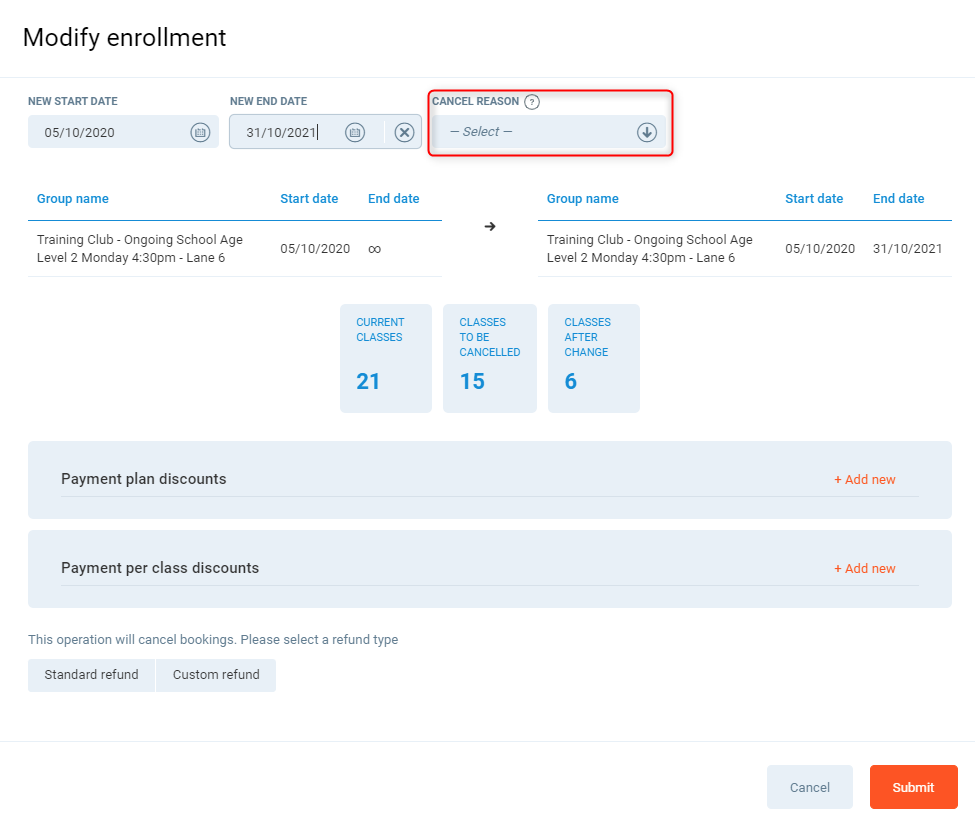The width and height of the screenshot is (975, 830).
Task: Submit the enrollment modification
Action: [913, 787]
